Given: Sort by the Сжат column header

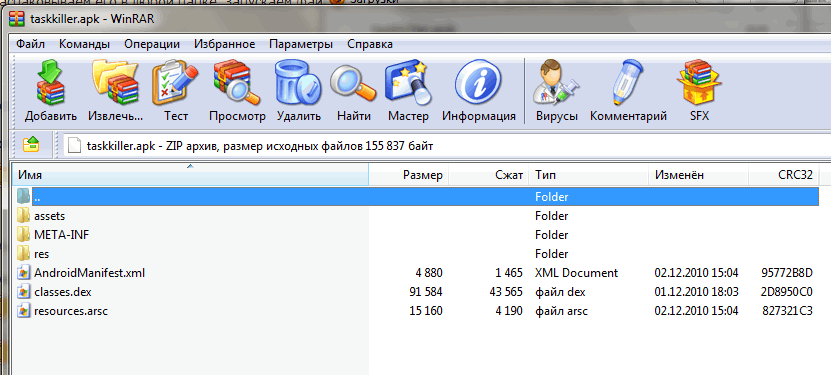Looking at the screenshot, I should coord(489,175).
